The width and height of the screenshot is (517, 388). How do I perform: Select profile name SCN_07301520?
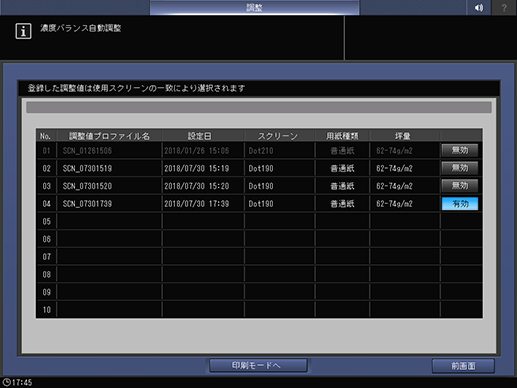tap(87, 186)
